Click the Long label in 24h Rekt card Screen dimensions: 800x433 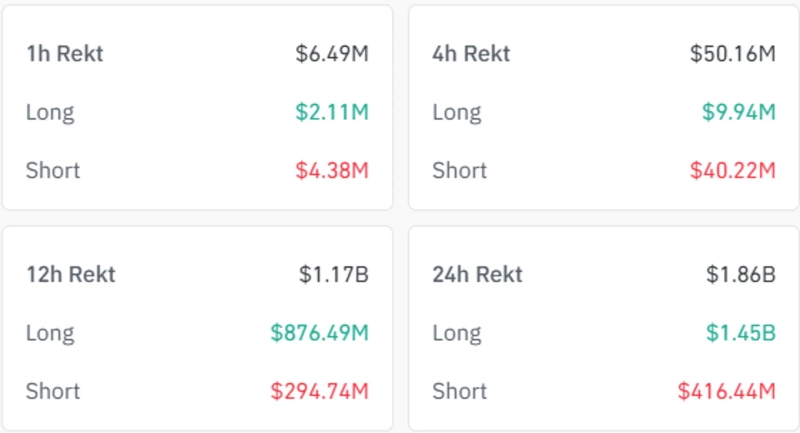coord(456,331)
